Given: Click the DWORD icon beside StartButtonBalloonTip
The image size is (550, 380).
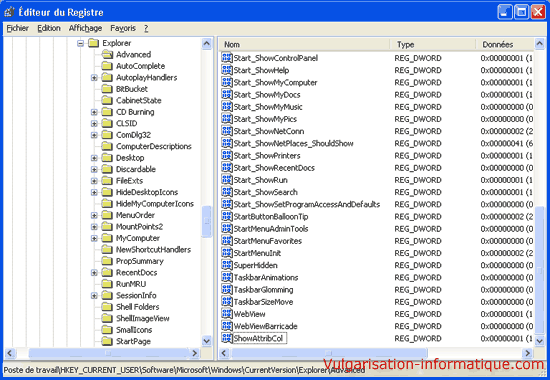Looking at the screenshot, I should pyautogui.click(x=227, y=216).
